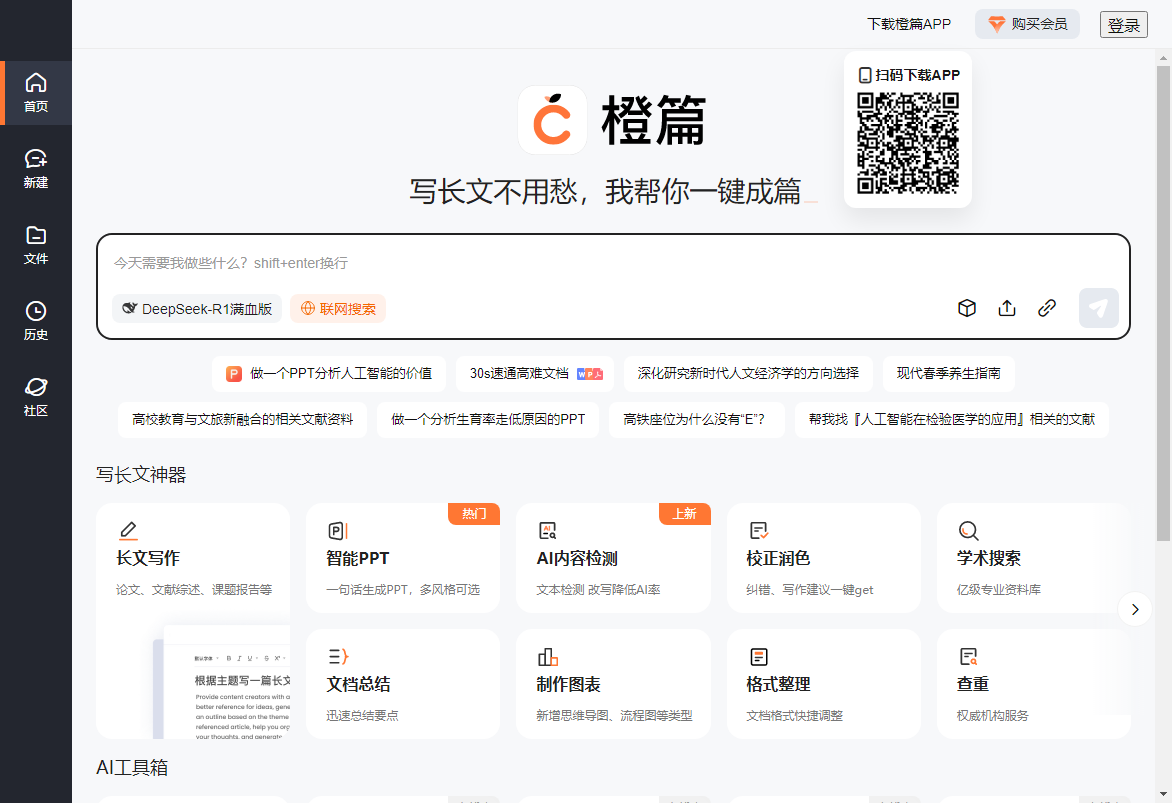Click the link attachment icon in input box
This screenshot has width=1172, height=803.
click(x=1046, y=308)
